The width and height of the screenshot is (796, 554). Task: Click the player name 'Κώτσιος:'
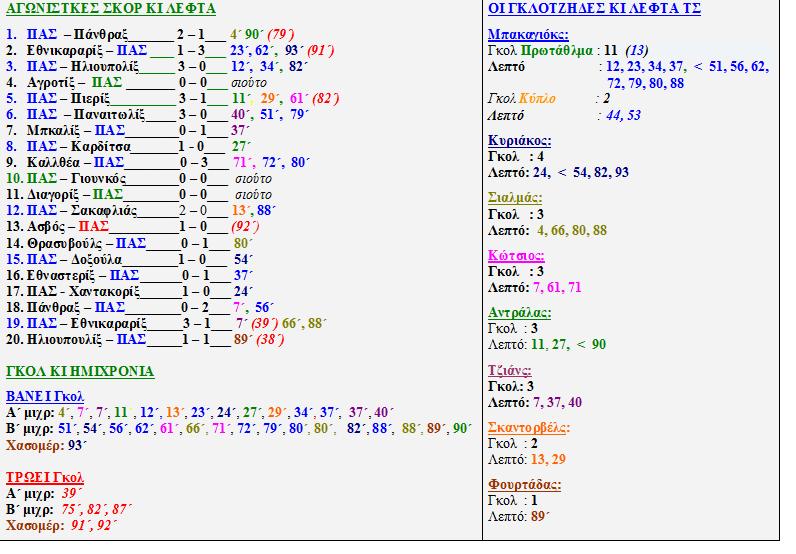(516, 255)
